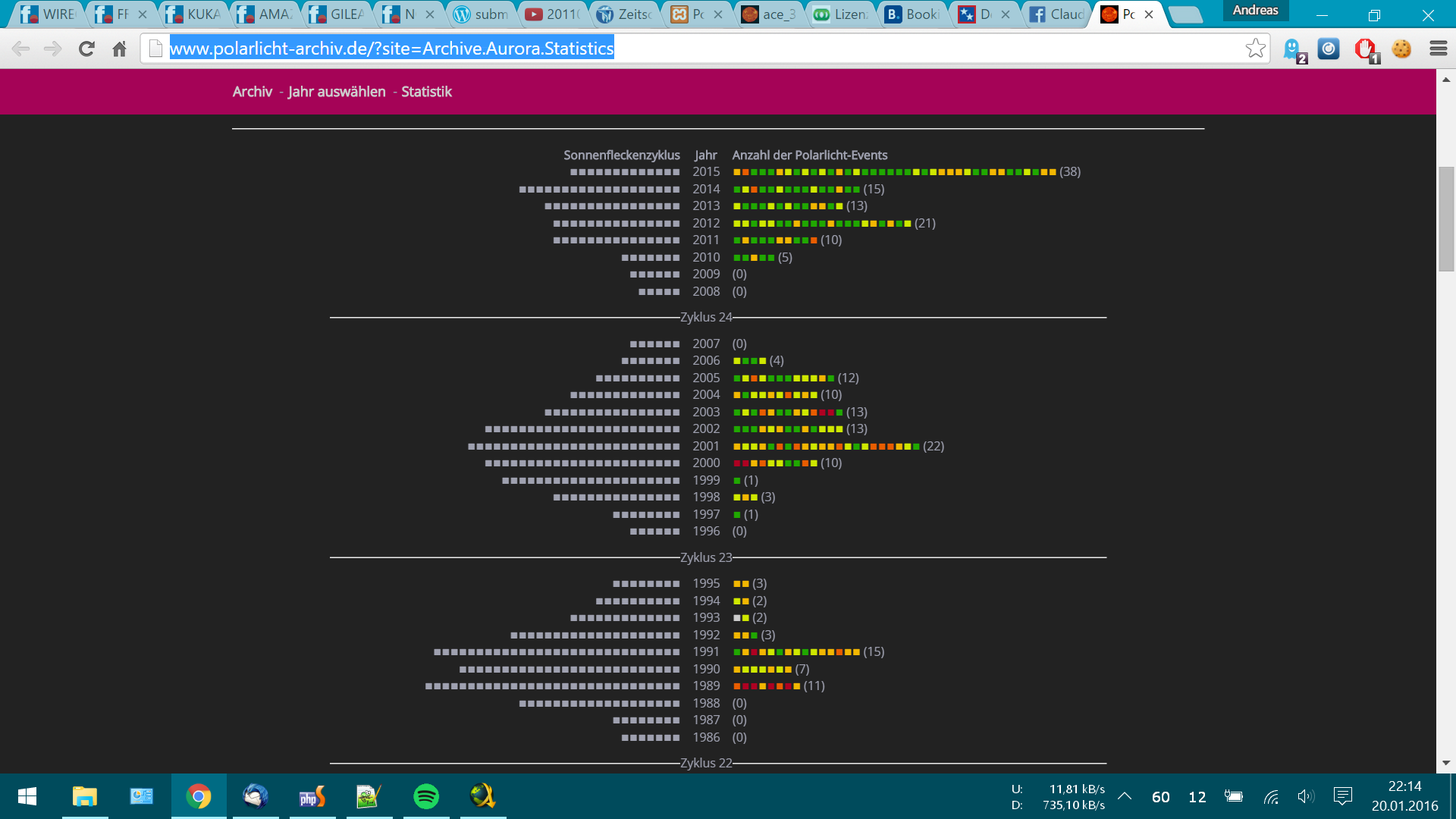The height and width of the screenshot is (819, 1456).
Task: Show hidden system tray icons chevron
Action: tap(1125, 796)
